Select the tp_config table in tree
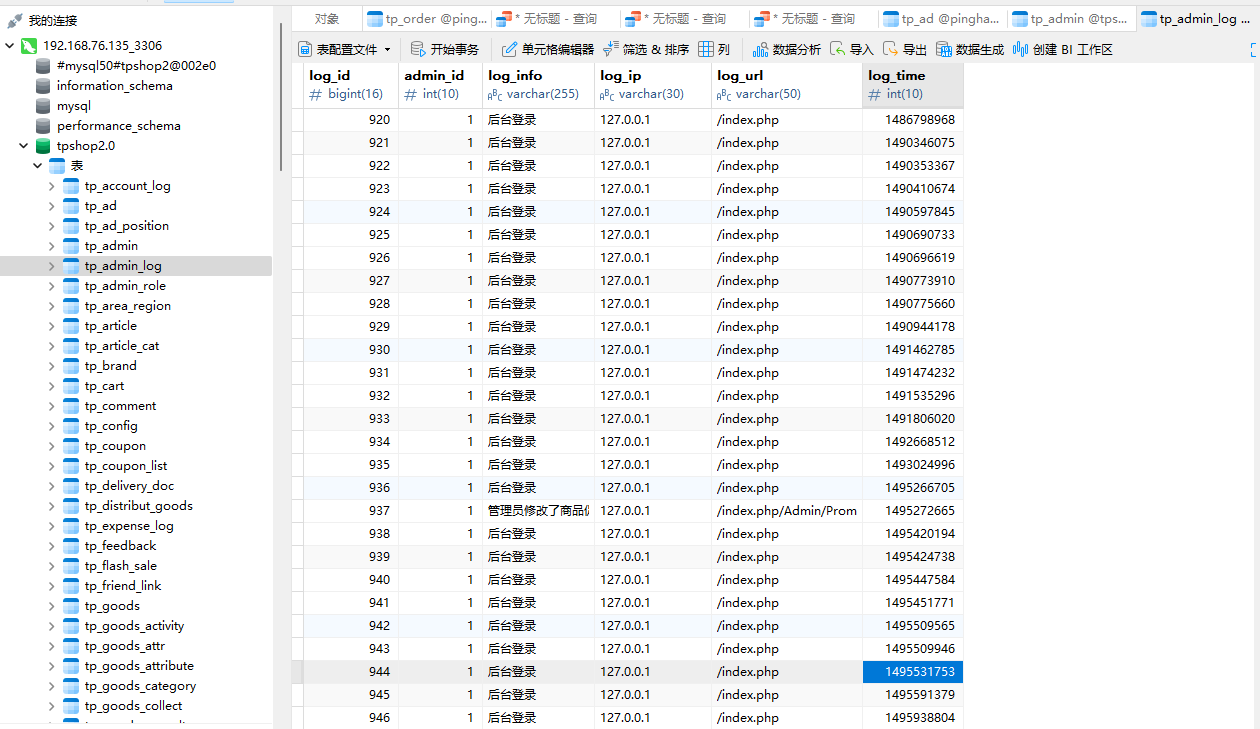 [x=111, y=426]
